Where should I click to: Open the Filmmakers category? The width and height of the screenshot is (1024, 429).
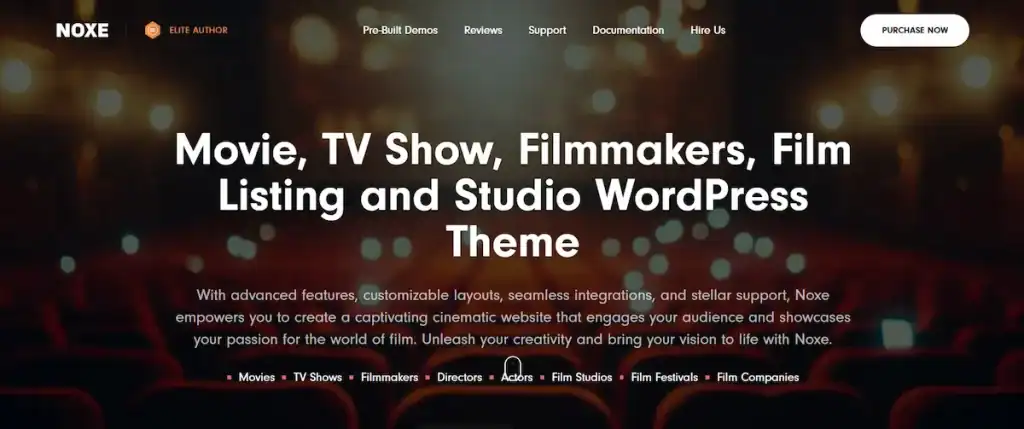389,377
